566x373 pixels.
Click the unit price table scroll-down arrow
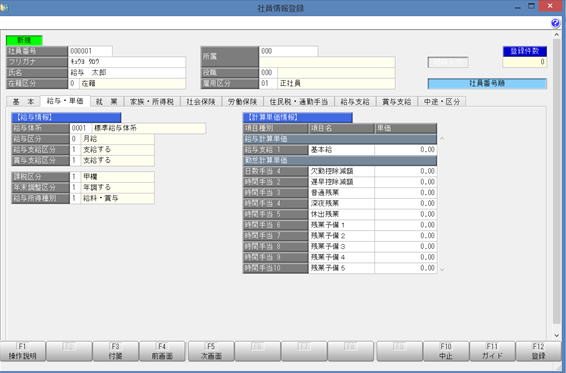coord(442,269)
